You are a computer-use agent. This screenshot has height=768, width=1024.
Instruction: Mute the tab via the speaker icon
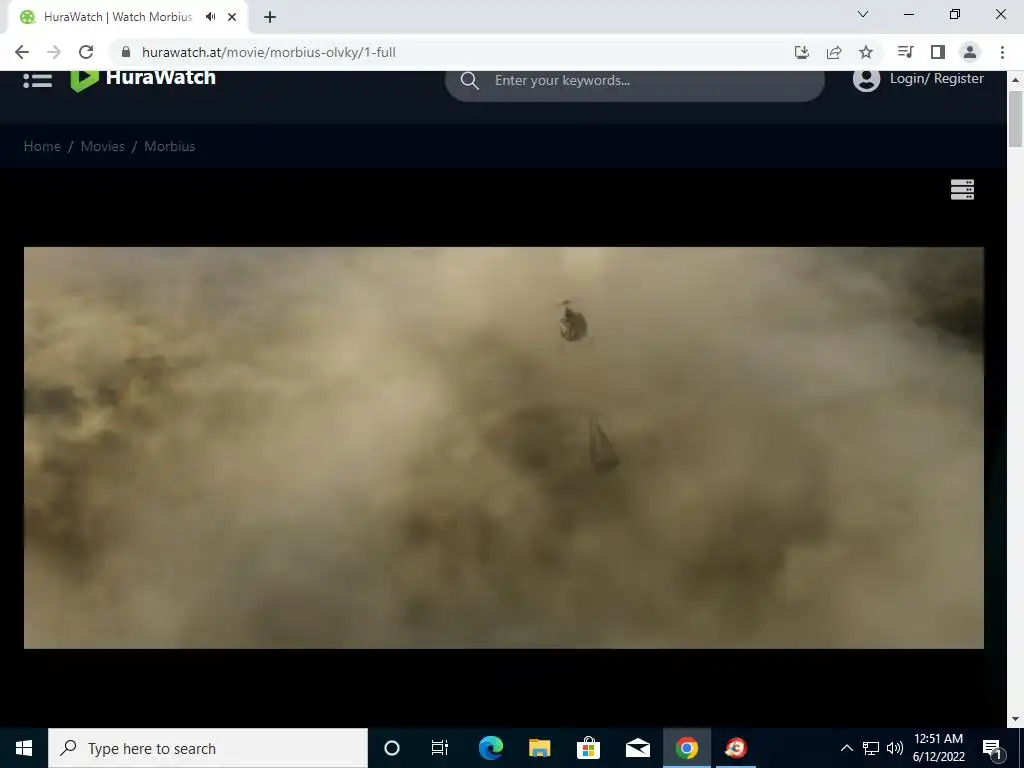tap(210, 17)
